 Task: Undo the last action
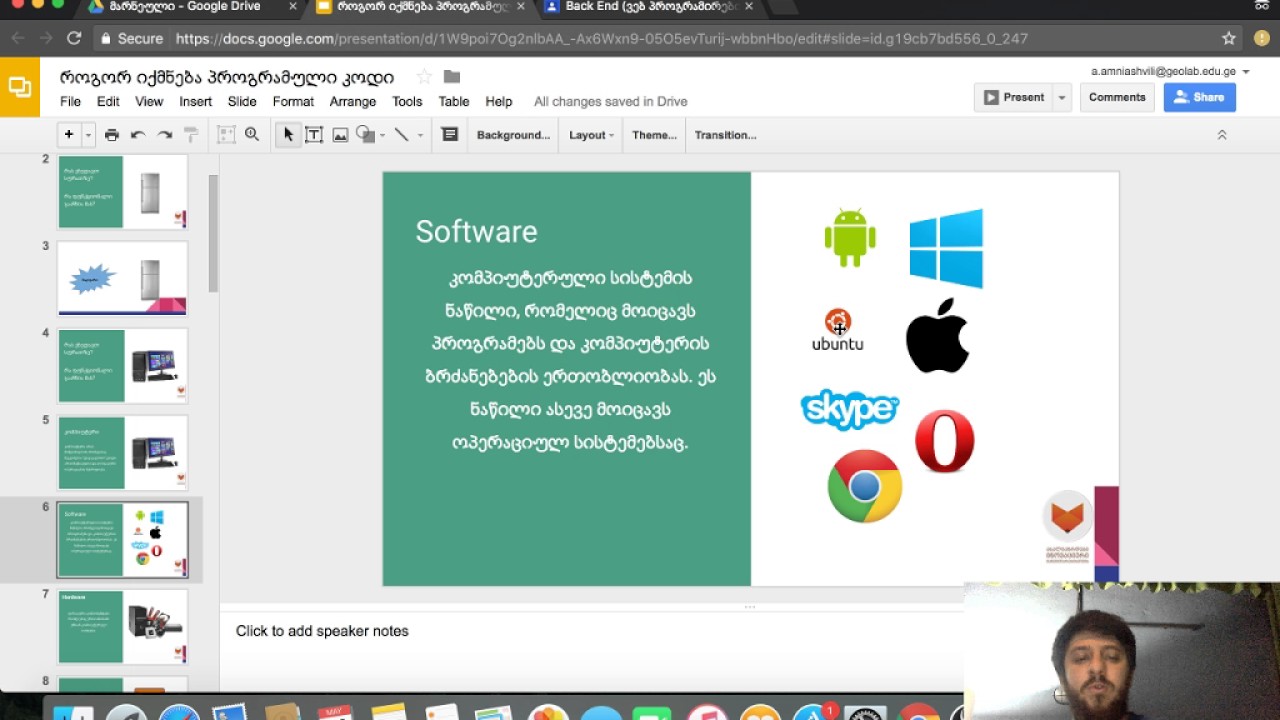pos(138,135)
